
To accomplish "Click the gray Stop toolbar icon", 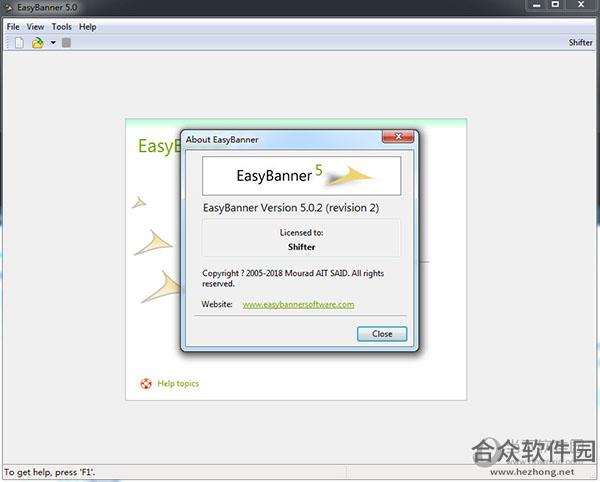I will pos(66,42).
